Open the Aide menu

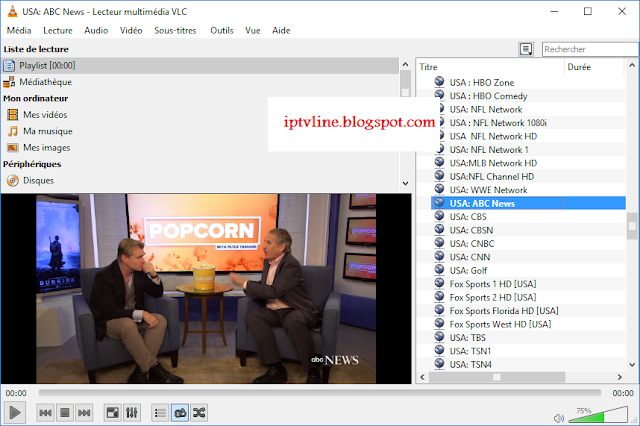click(281, 31)
